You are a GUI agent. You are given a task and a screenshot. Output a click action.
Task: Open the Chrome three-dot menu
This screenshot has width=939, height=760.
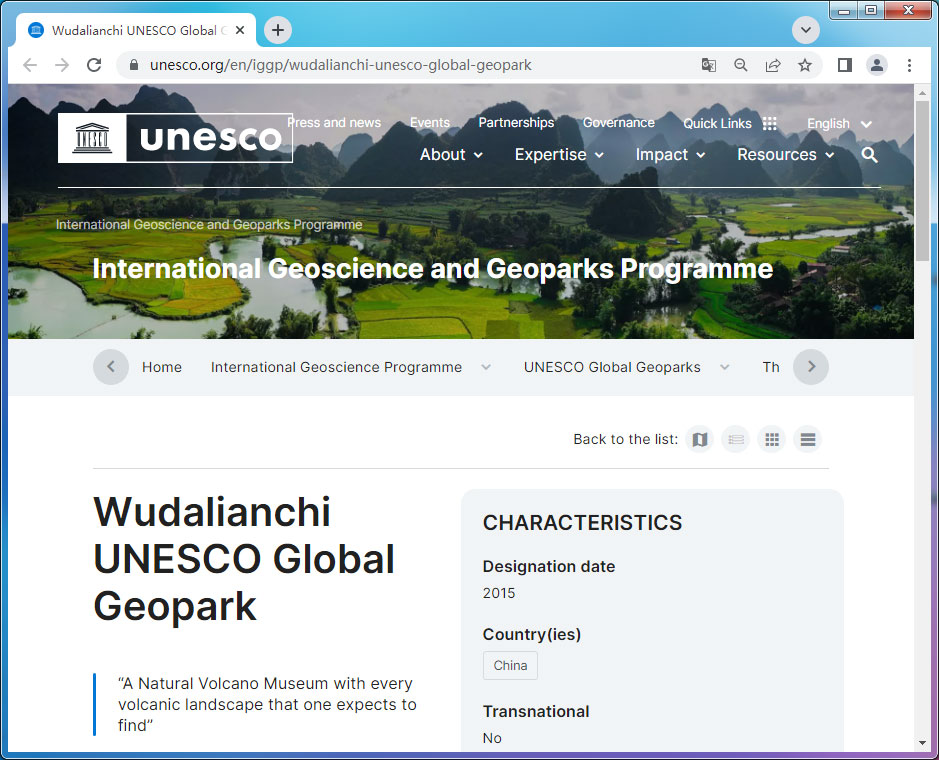(x=909, y=65)
